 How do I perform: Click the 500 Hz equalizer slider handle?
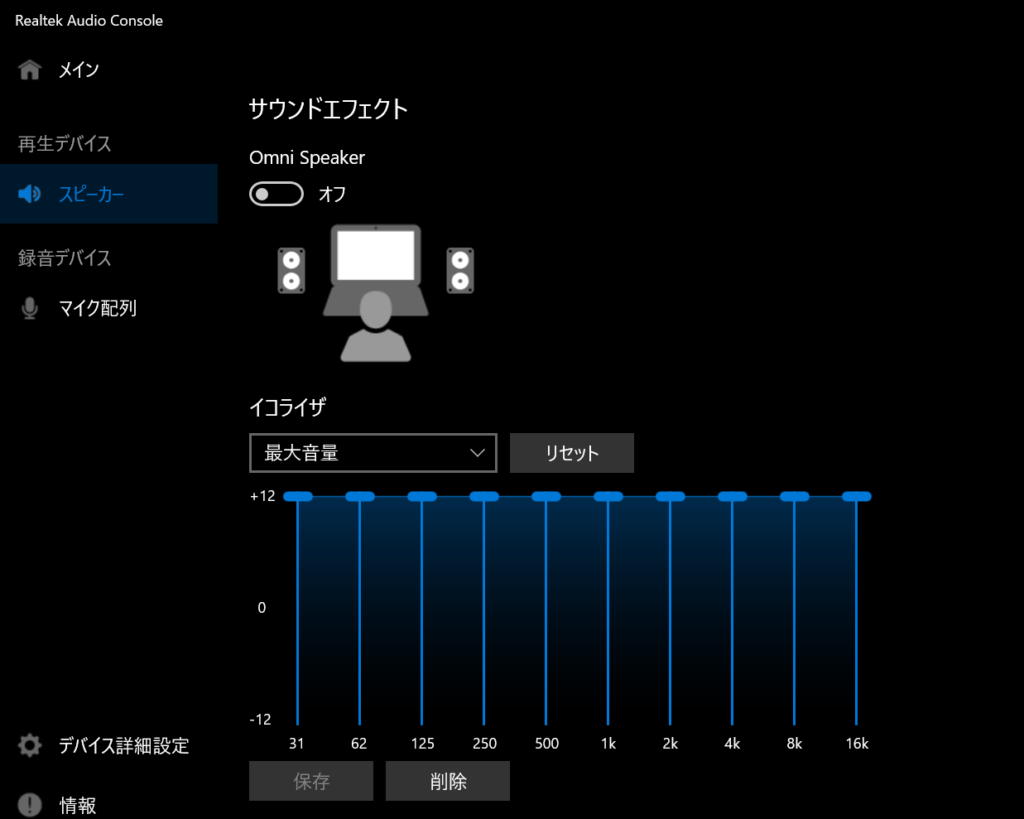click(x=546, y=496)
